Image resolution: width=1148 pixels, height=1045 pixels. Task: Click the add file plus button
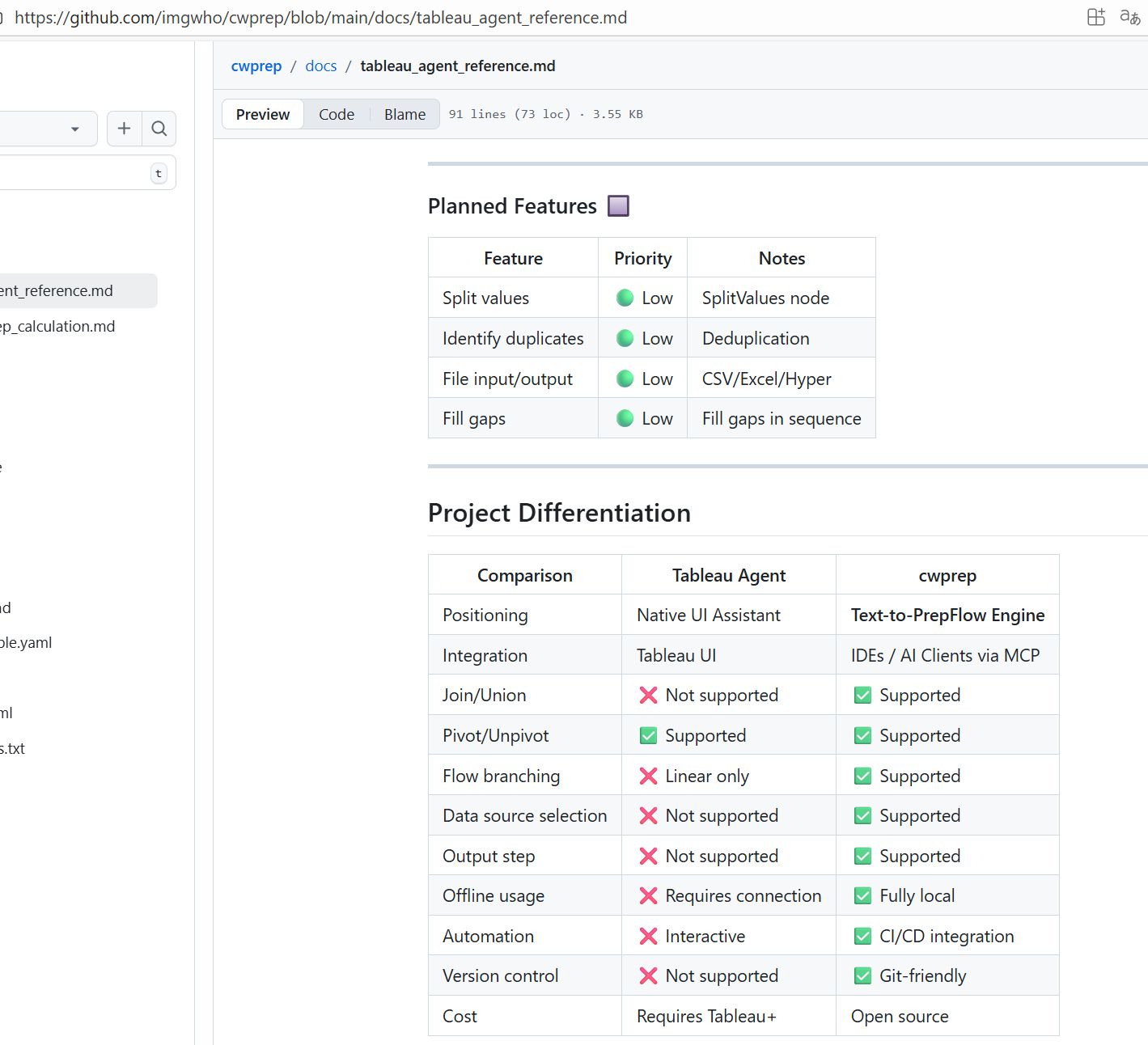tap(124, 128)
